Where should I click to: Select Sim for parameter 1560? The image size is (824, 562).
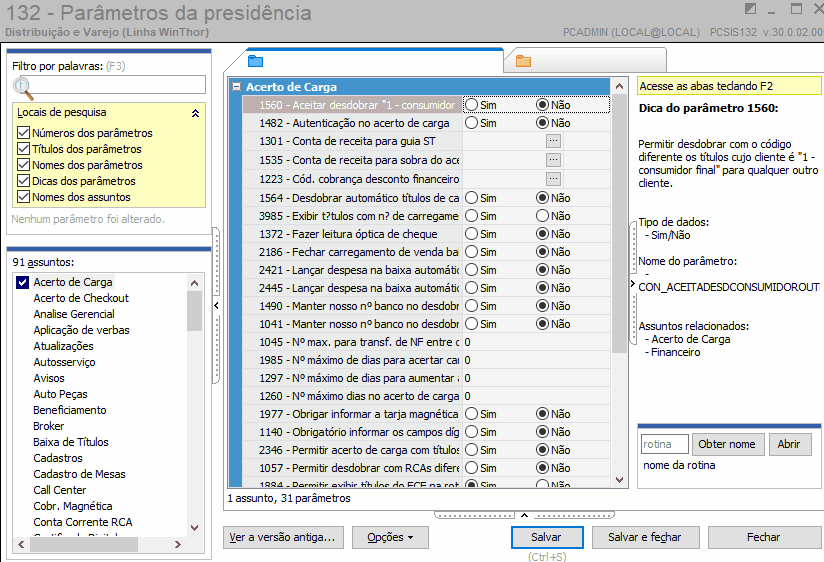click(472, 105)
